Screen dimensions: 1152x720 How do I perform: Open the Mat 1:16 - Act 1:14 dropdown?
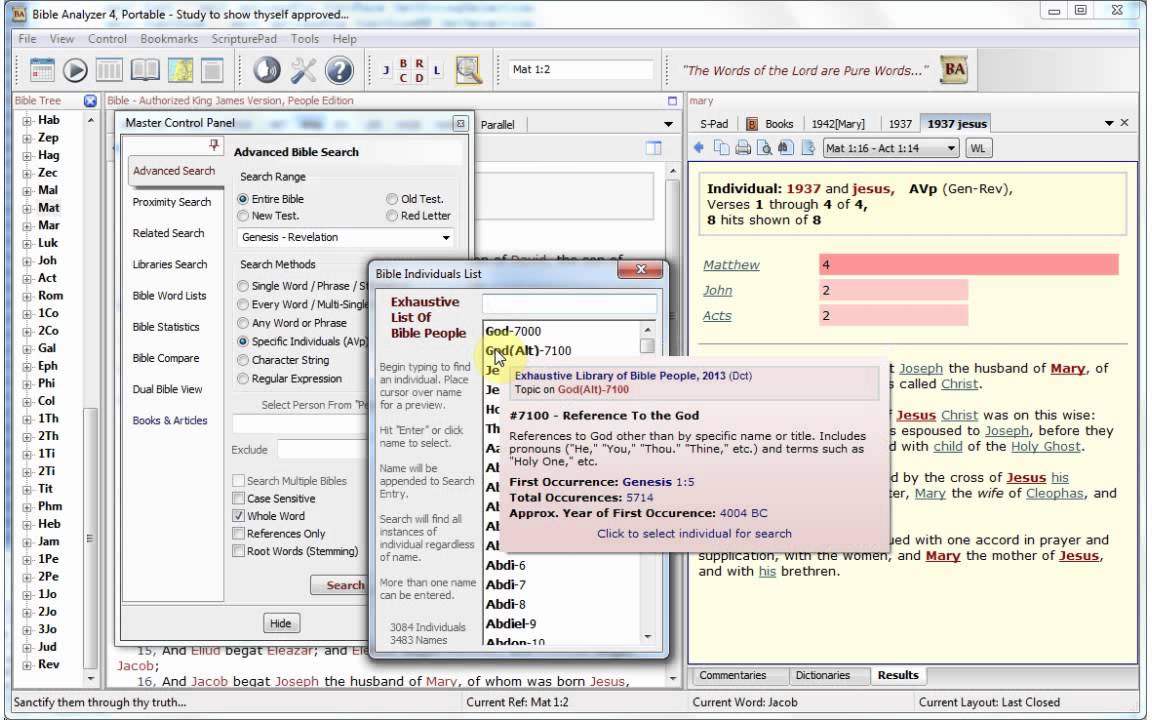(x=891, y=148)
